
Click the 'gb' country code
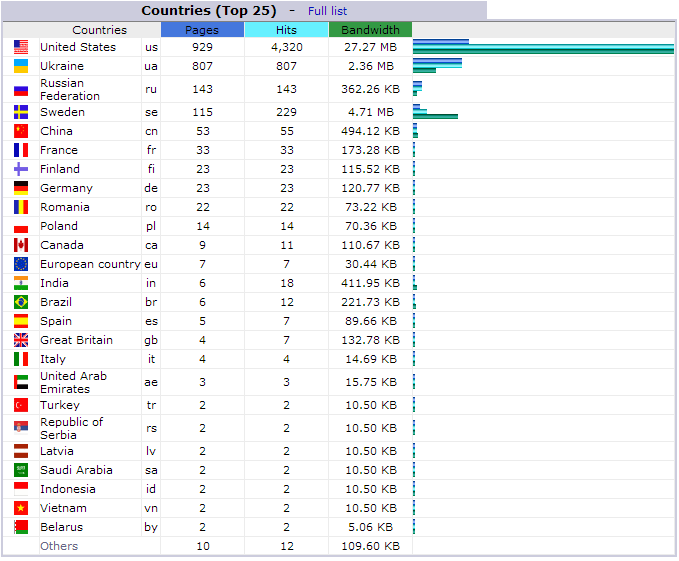coord(151,341)
